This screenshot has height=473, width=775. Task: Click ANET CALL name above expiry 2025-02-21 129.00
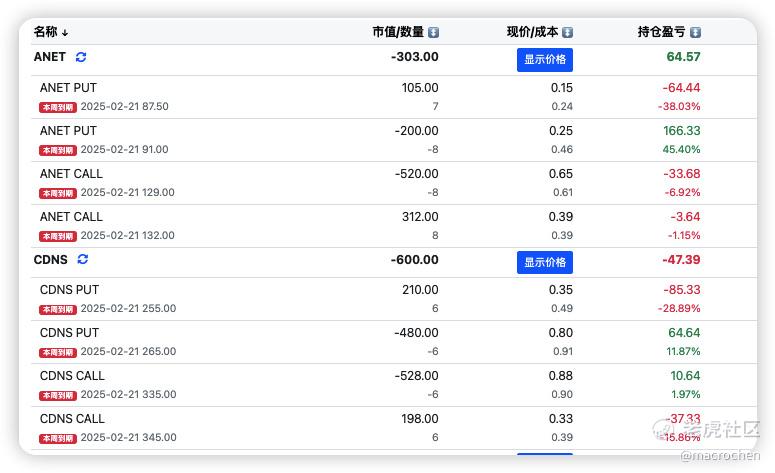71,173
